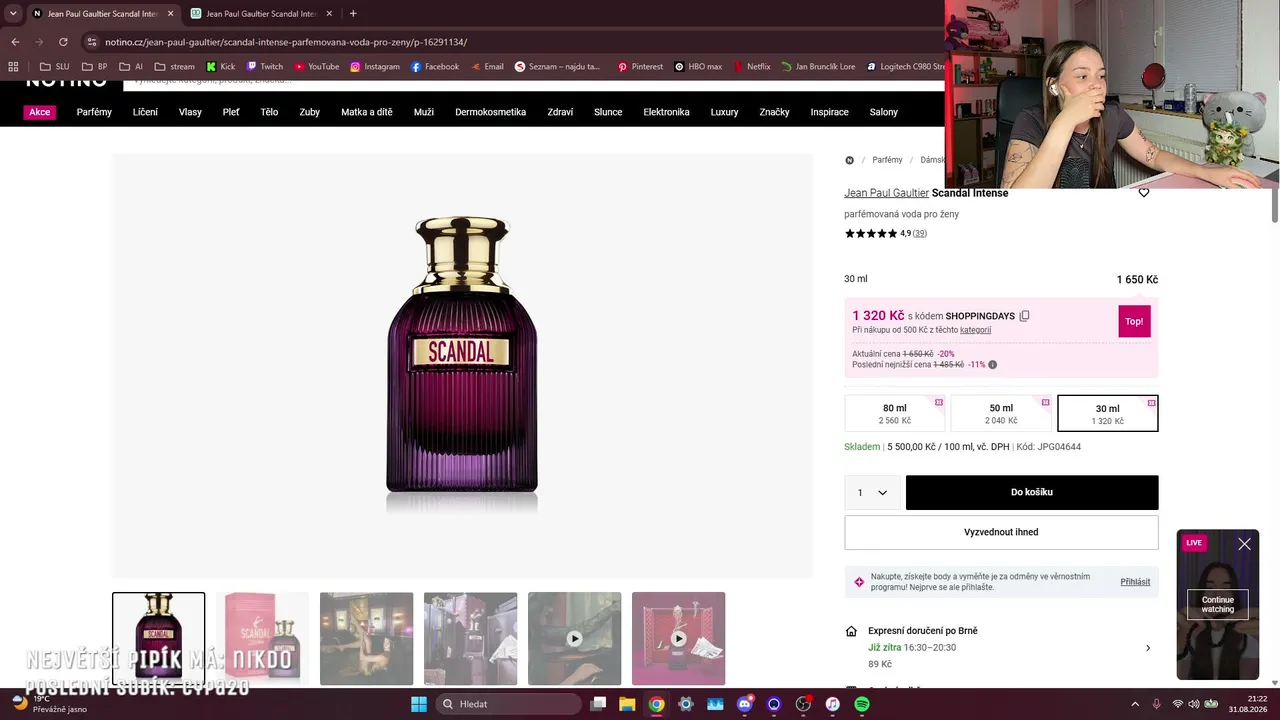Open the Parfémy category menu
The height and width of the screenshot is (720, 1280).
pyautogui.click(x=94, y=112)
